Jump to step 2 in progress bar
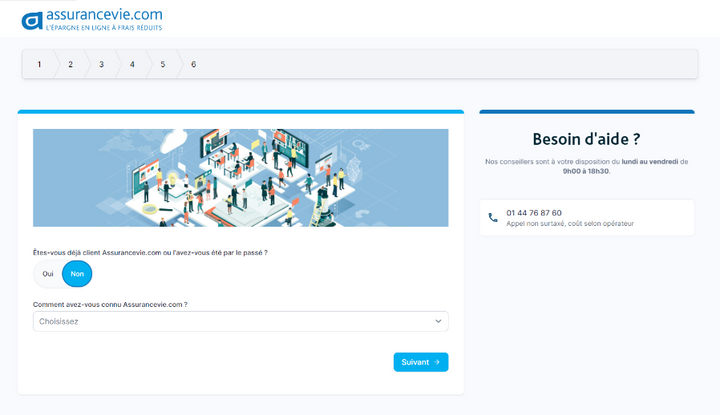Viewport: 720px width, 415px height. click(70, 64)
